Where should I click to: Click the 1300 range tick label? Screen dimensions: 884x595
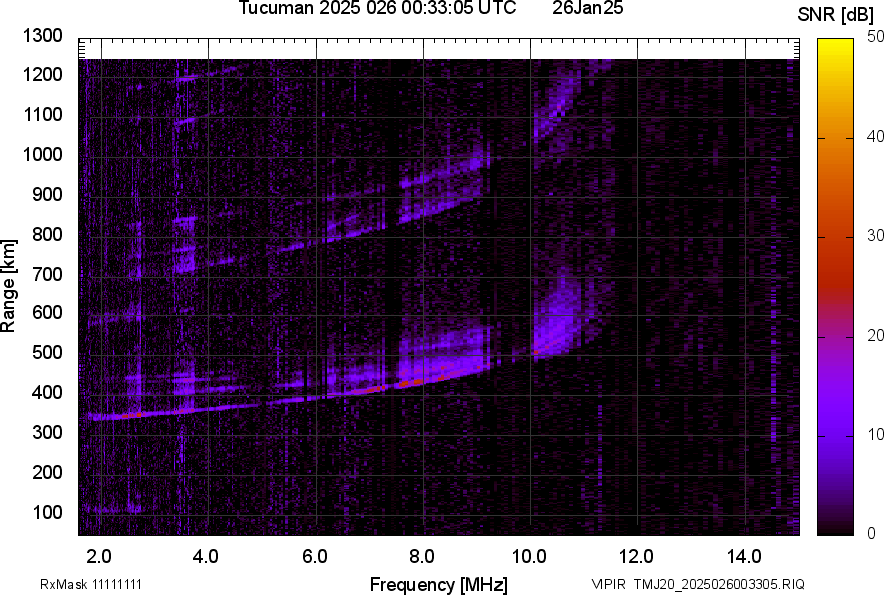click(43, 36)
